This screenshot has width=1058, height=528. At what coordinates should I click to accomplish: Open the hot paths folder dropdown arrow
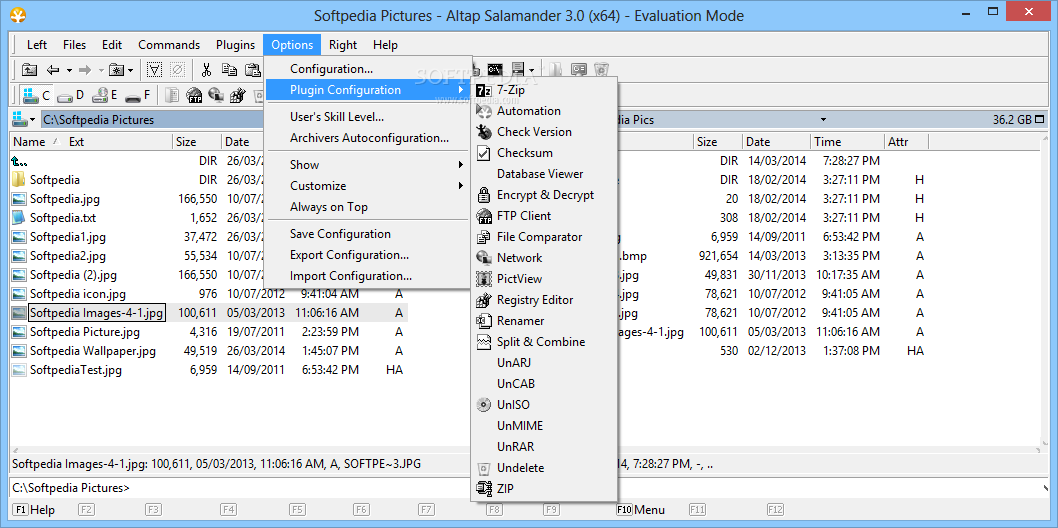[130, 69]
